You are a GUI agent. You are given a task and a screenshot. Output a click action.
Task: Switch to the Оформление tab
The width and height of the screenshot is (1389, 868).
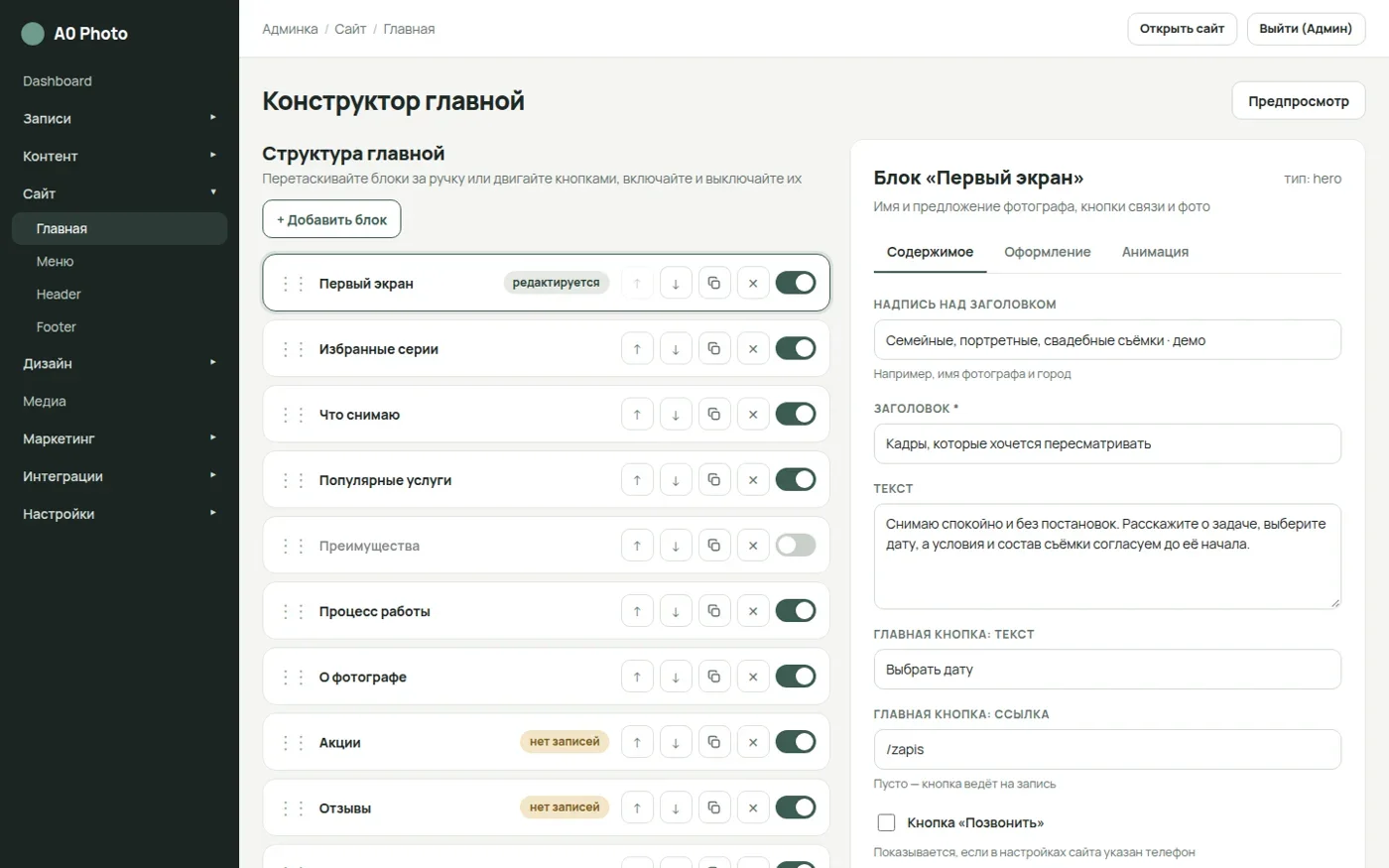click(x=1047, y=252)
